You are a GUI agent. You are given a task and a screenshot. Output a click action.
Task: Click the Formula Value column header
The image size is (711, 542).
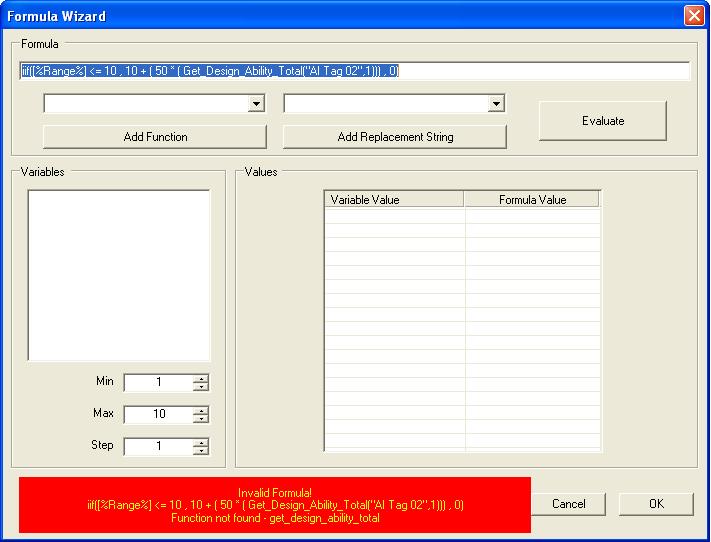[532, 200]
